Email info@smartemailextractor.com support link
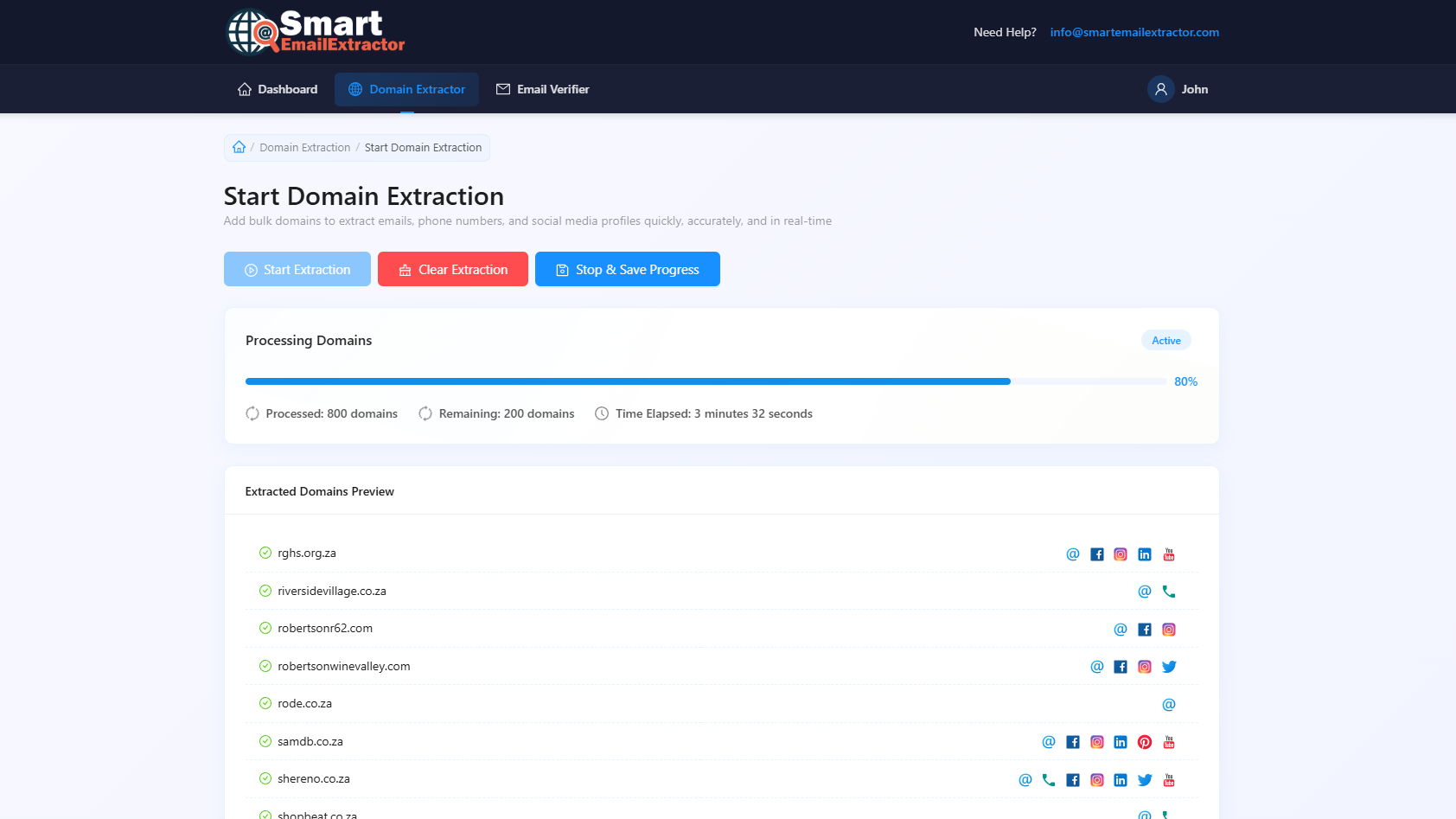This screenshot has height=819, width=1456. 1134,32
